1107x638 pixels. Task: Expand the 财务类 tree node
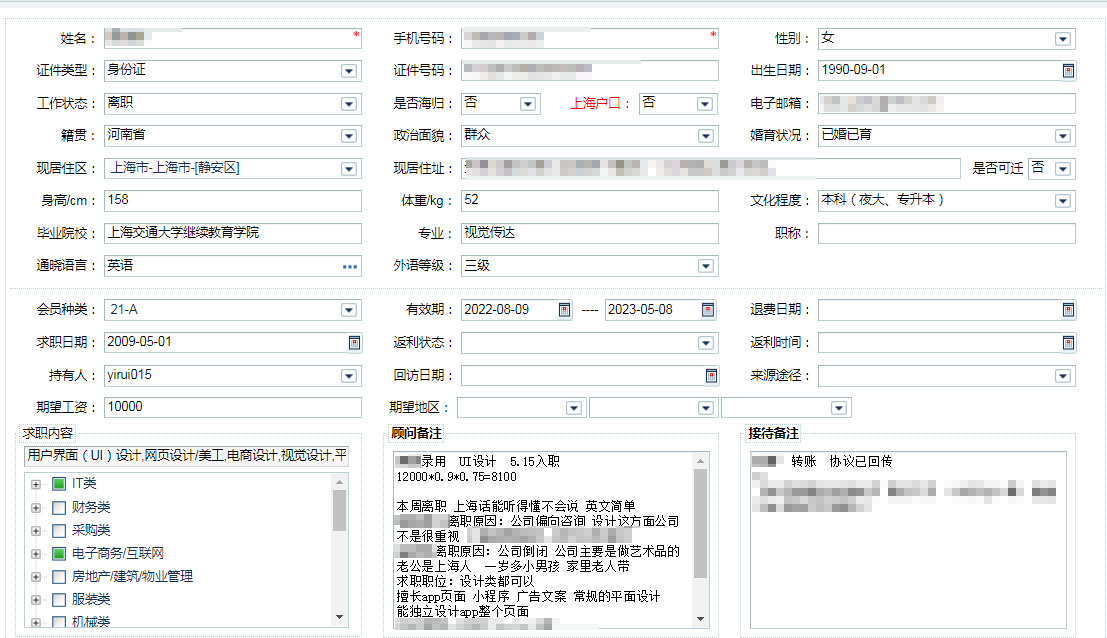pyautogui.click(x=35, y=507)
